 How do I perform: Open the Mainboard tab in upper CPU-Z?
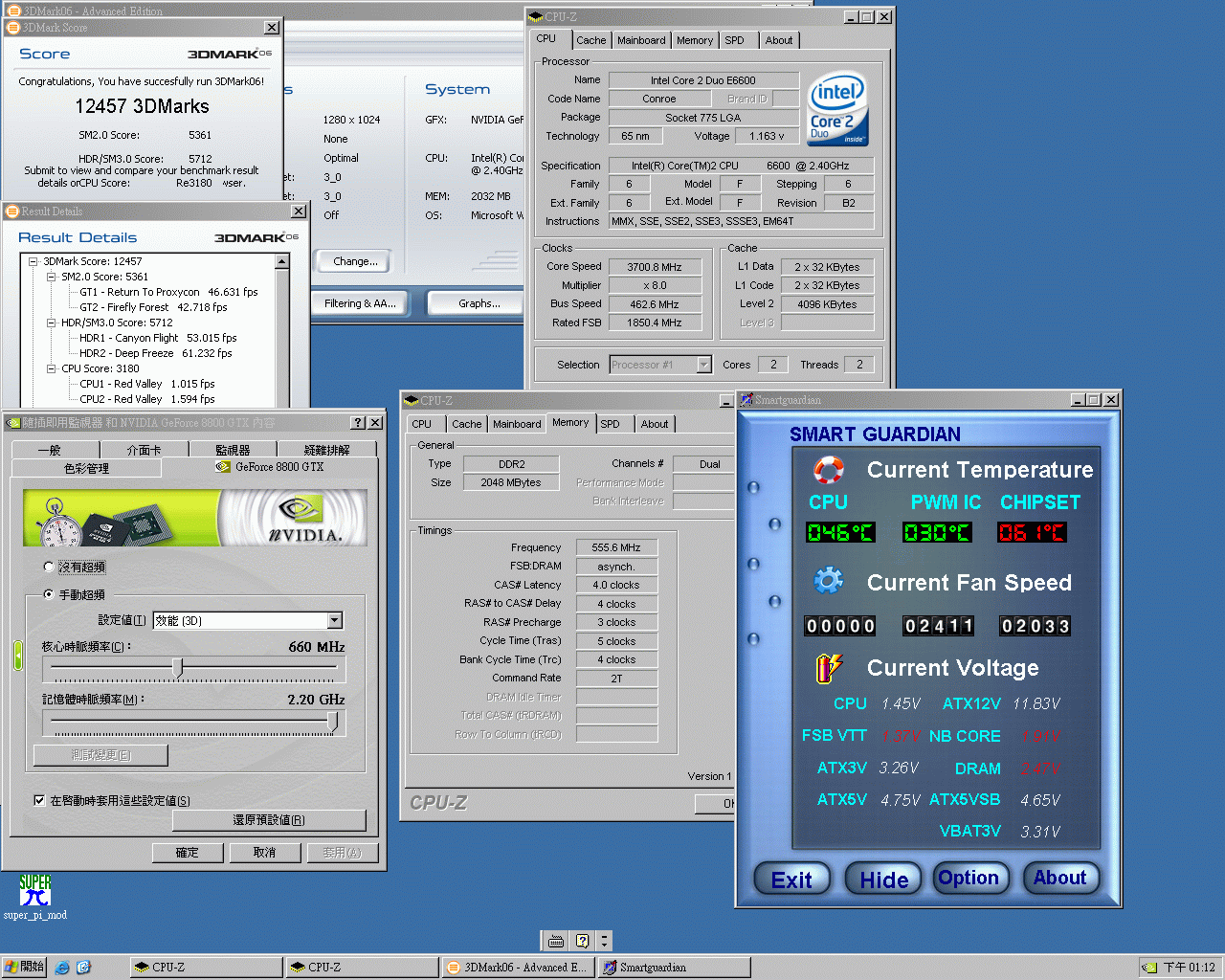641,40
